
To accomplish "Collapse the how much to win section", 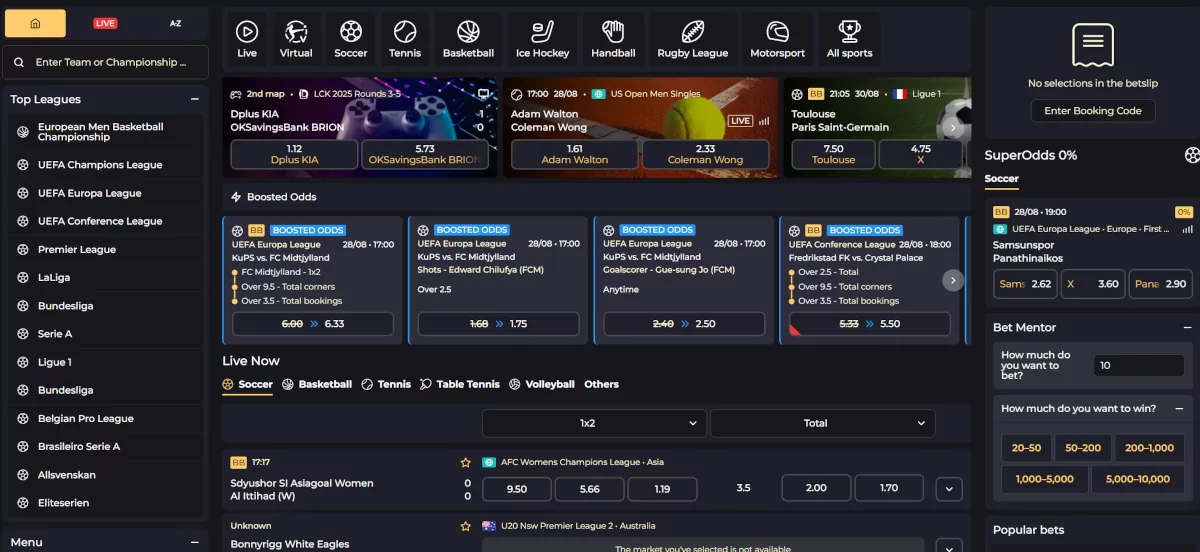I will [x=1179, y=408].
